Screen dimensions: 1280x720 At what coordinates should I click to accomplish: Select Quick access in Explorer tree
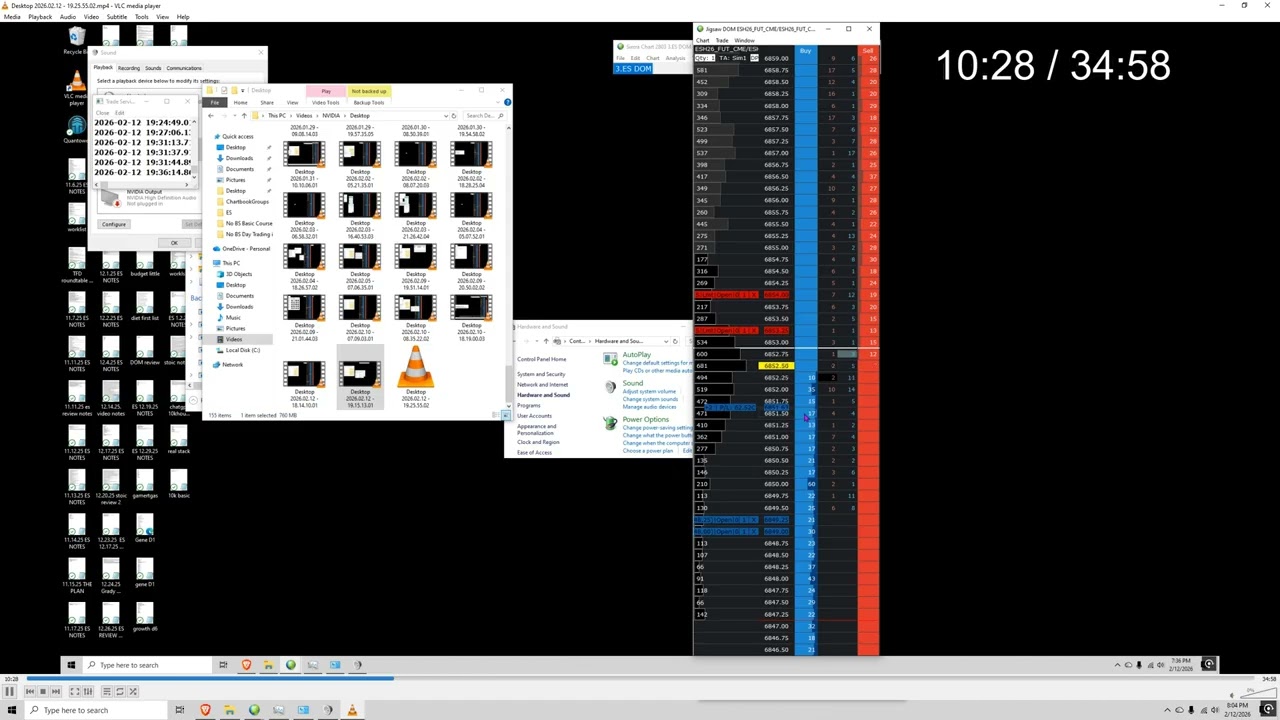(237, 136)
